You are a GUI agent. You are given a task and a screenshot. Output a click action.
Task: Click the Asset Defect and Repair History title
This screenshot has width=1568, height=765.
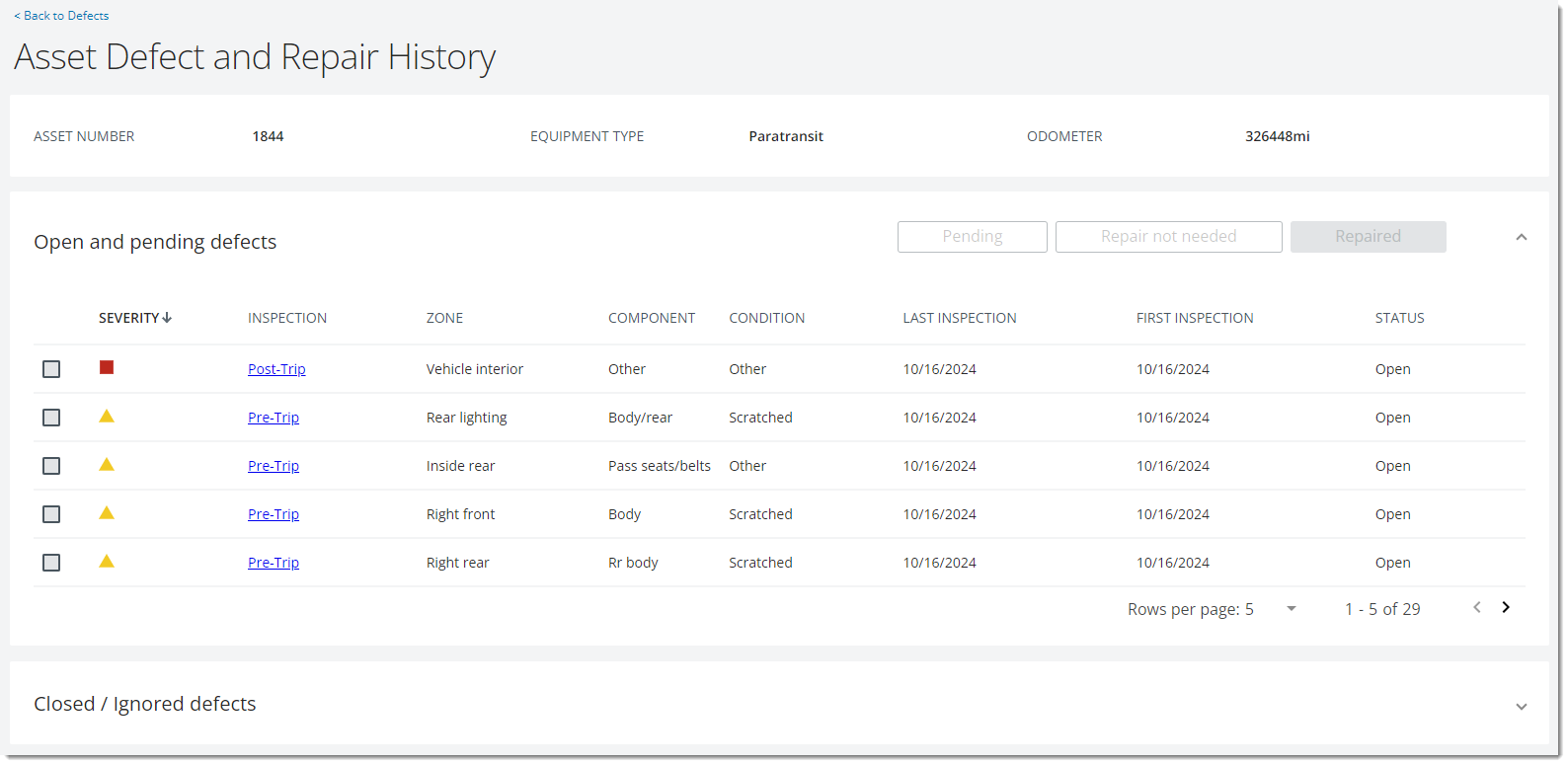click(x=255, y=57)
